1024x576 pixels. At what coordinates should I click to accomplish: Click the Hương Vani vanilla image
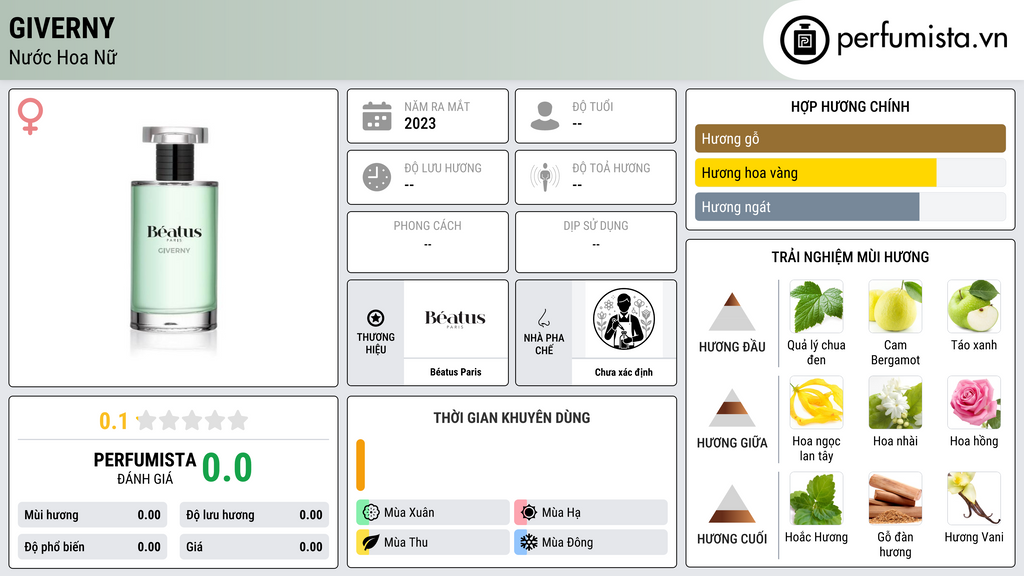974,498
